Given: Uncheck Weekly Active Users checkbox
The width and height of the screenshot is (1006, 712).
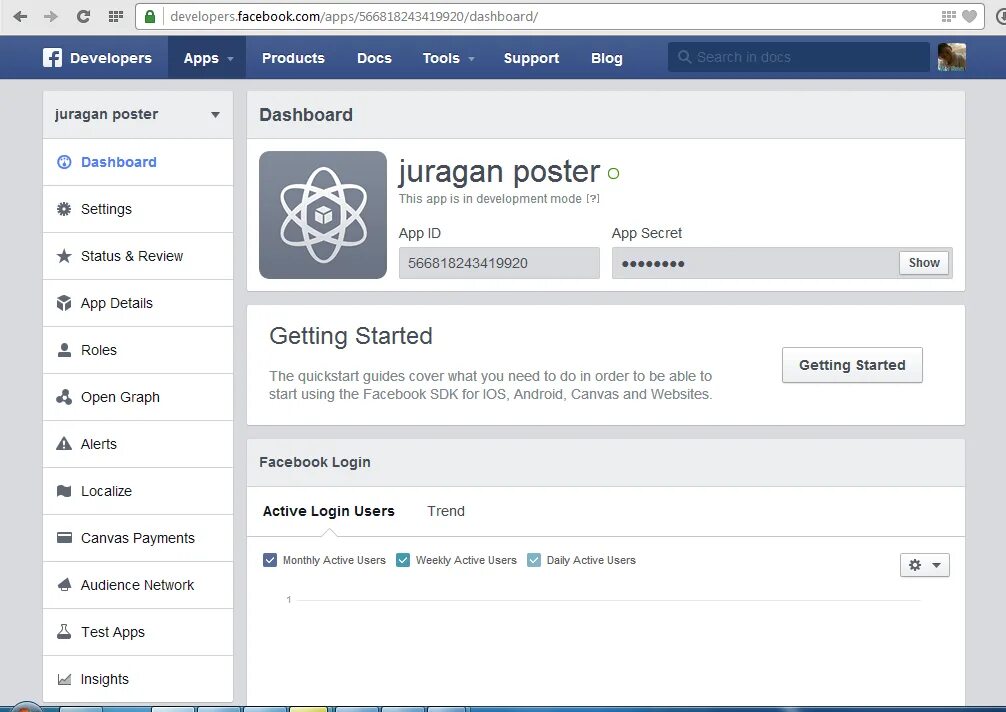Looking at the screenshot, I should pyautogui.click(x=403, y=560).
